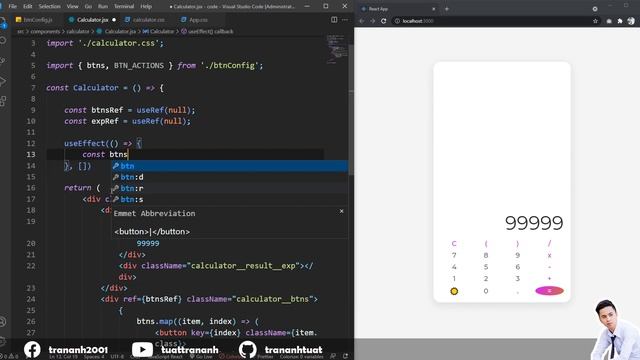640x360 pixels.
Task: Click the Calculator.jsx breadcrumb item
Action: pyautogui.click(x=116, y=31)
